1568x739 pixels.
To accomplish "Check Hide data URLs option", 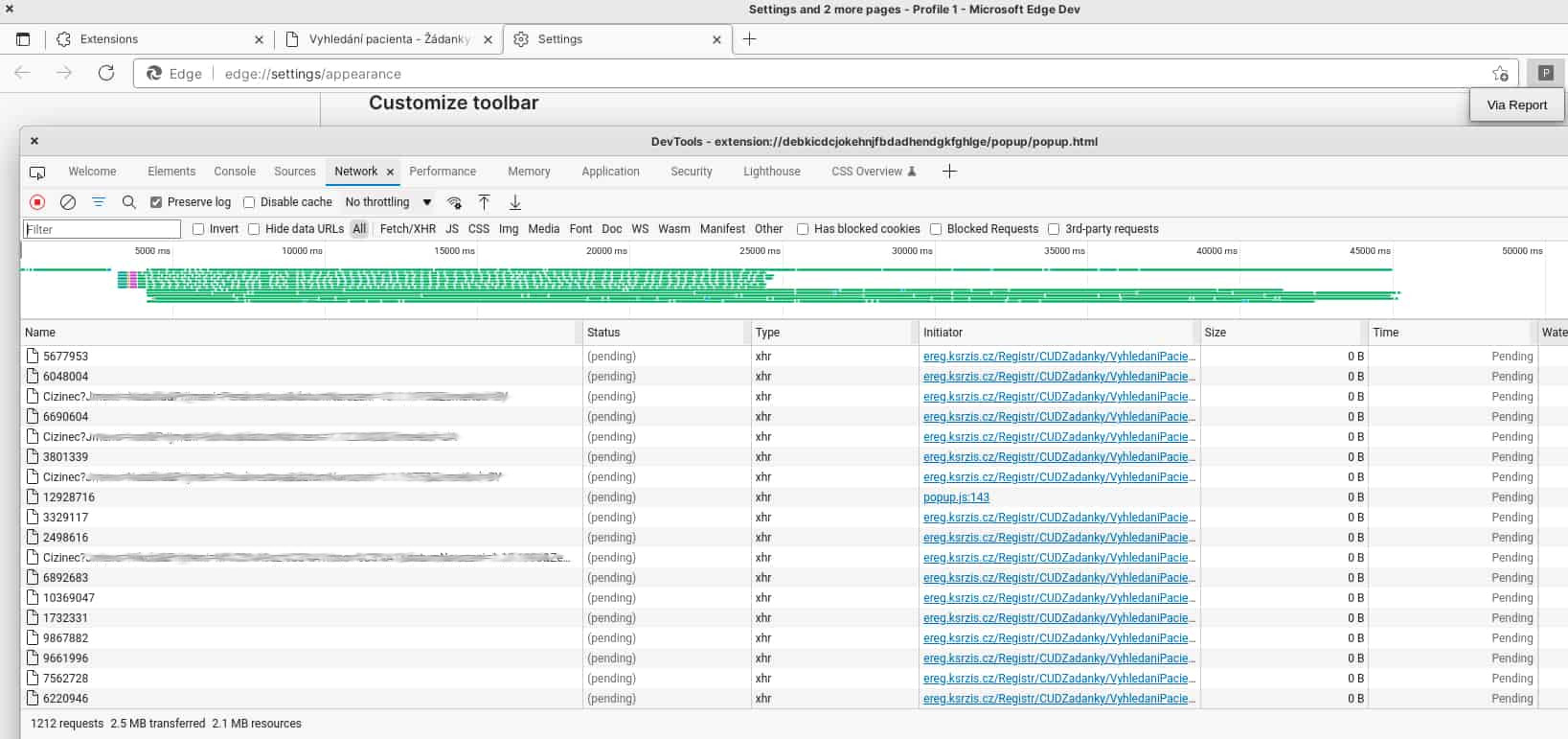I will [x=254, y=229].
